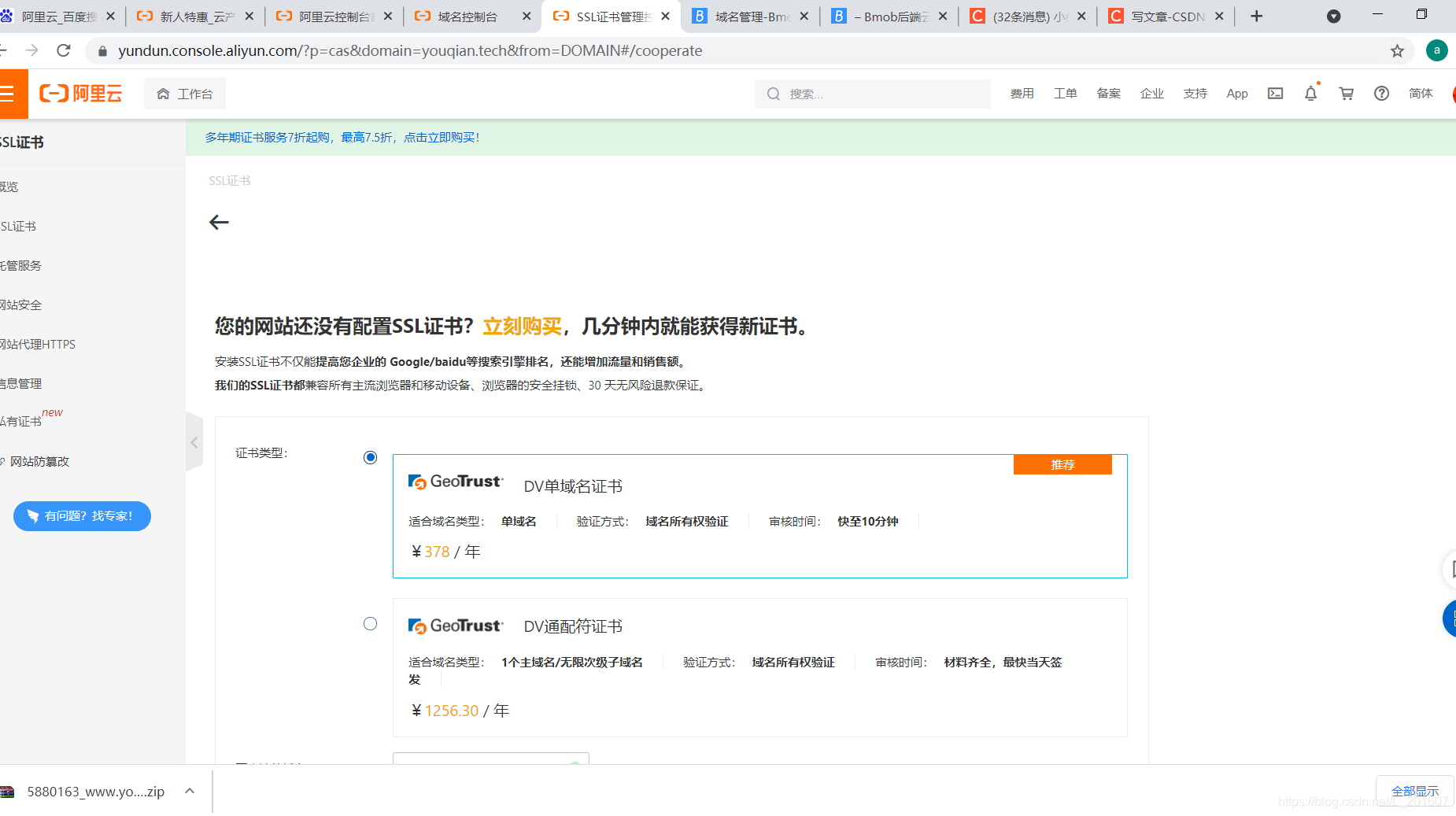Click the multi-year certificate discount banner

coord(342,138)
